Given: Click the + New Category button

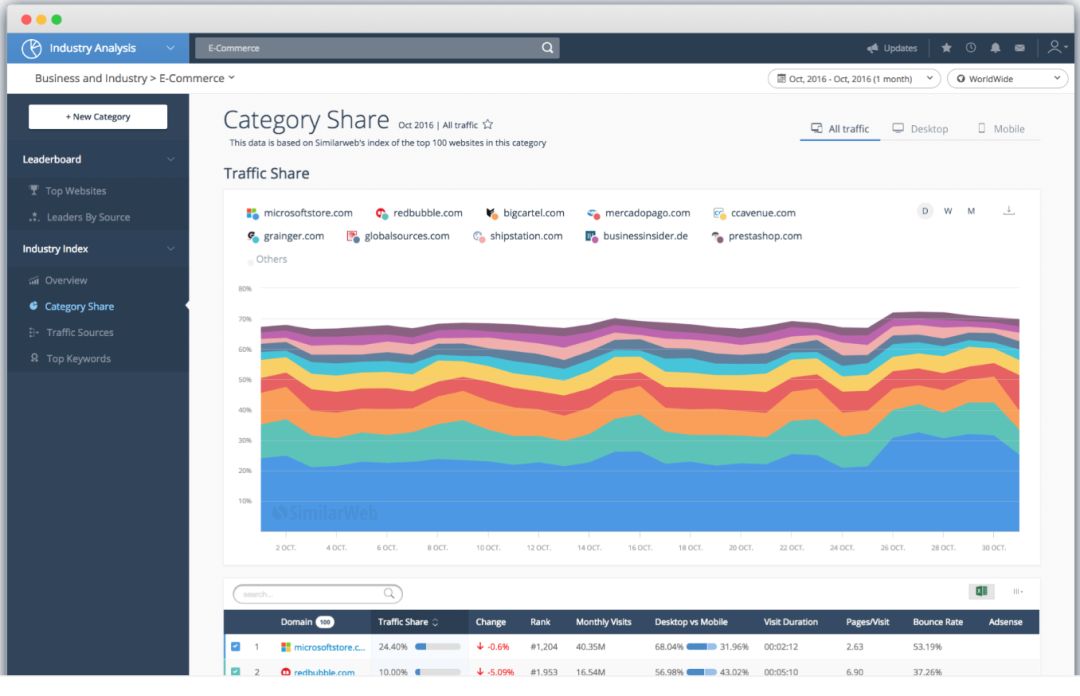Looking at the screenshot, I should [x=98, y=117].
